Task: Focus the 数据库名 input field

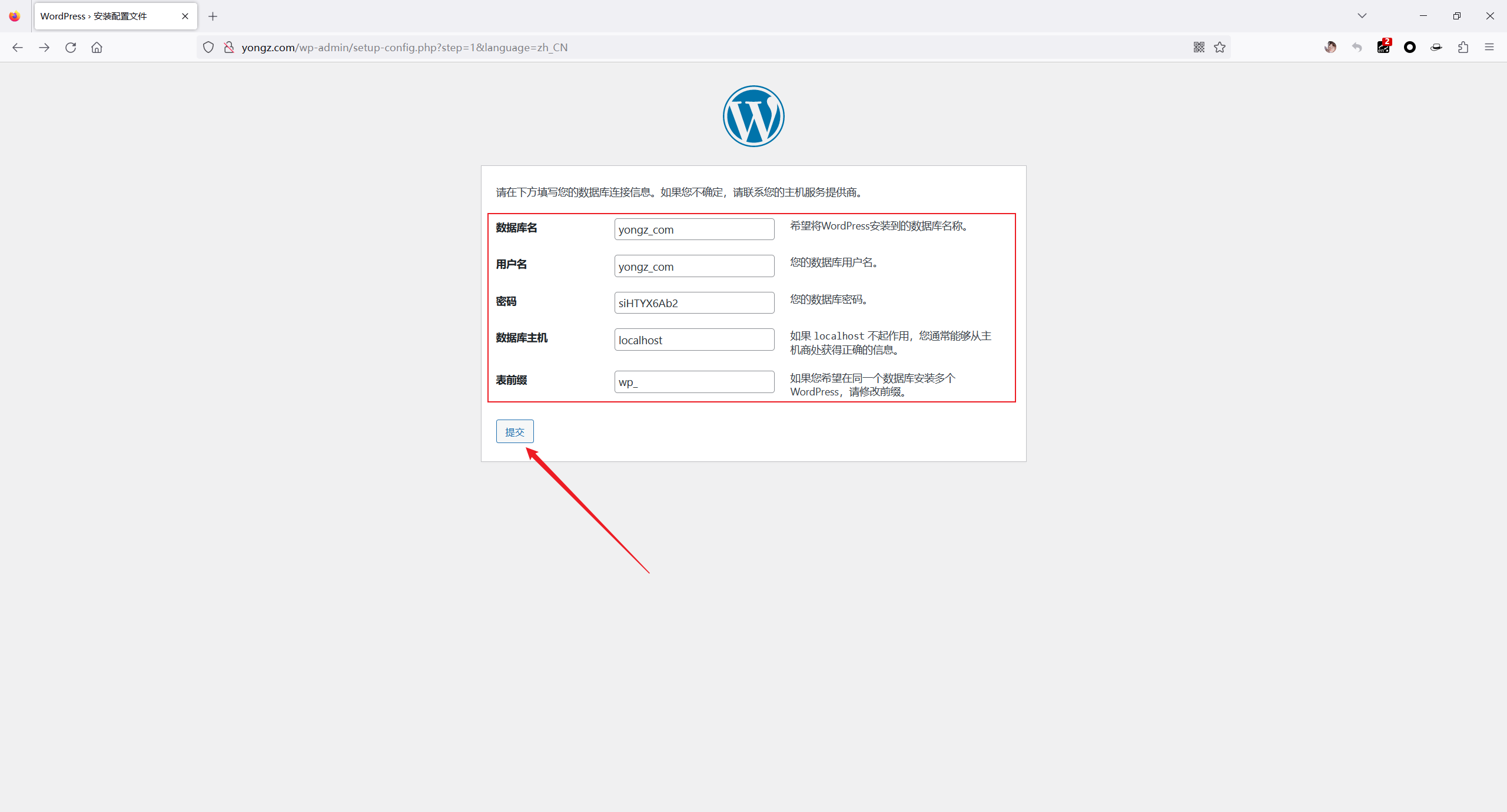Action: (694, 229)
